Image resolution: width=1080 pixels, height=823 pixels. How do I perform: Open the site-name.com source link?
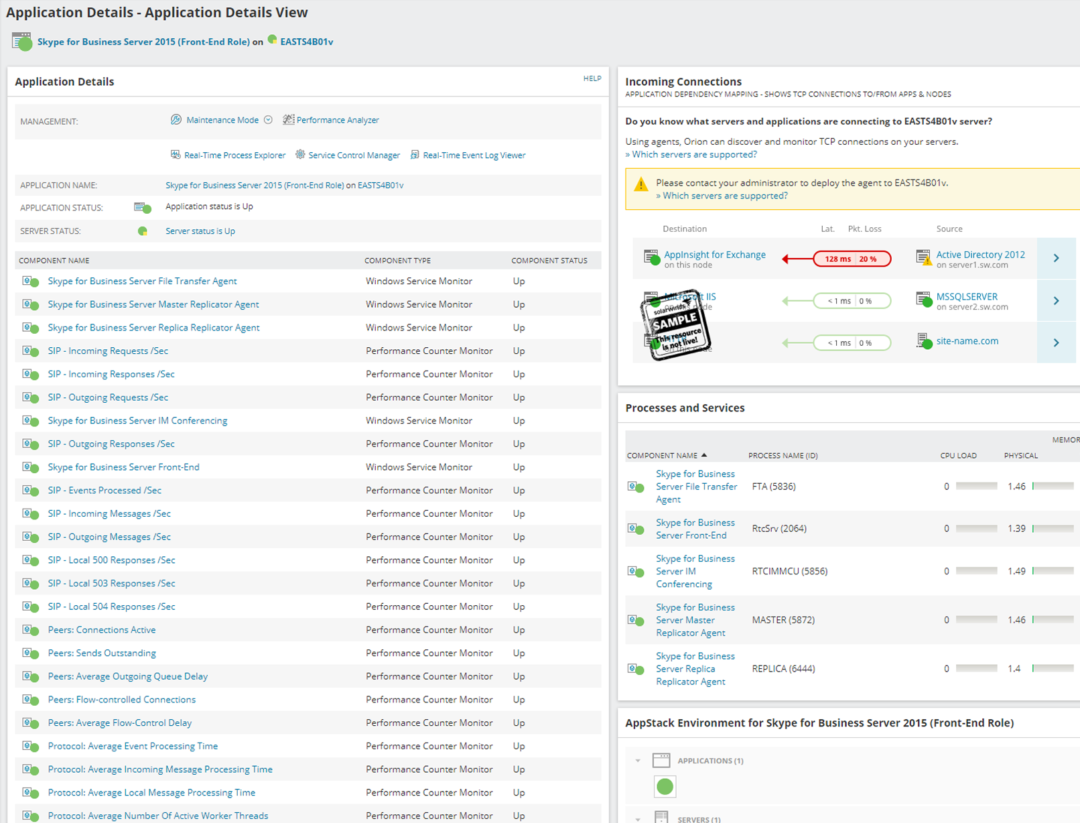tap(967, 341)
